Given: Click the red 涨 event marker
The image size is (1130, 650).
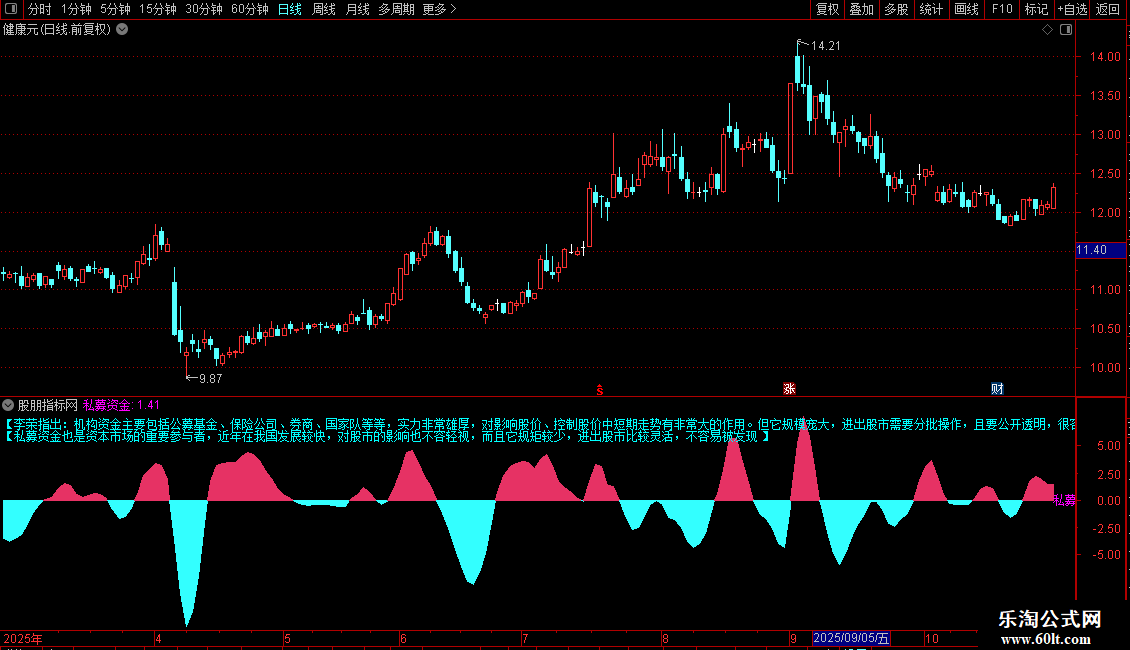Looking at the screenshot, I should 789,389.
